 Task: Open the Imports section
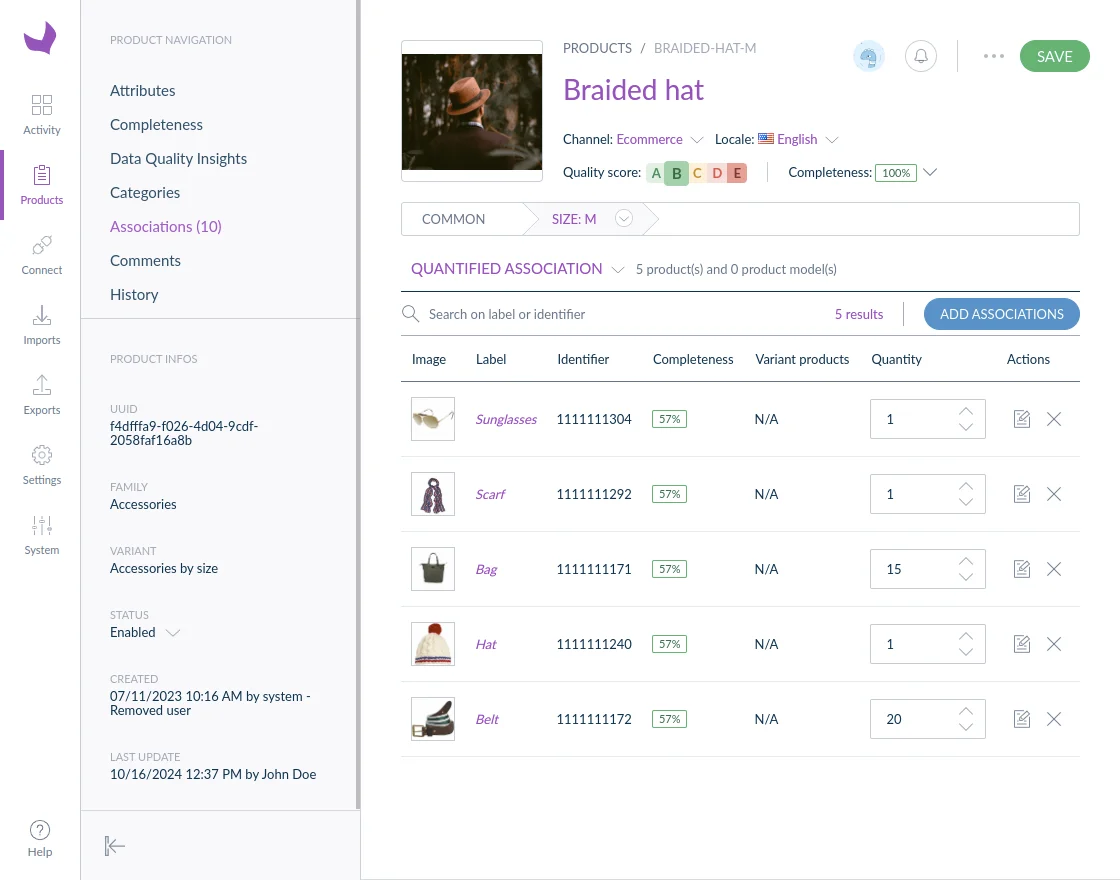tap(41, 322)
